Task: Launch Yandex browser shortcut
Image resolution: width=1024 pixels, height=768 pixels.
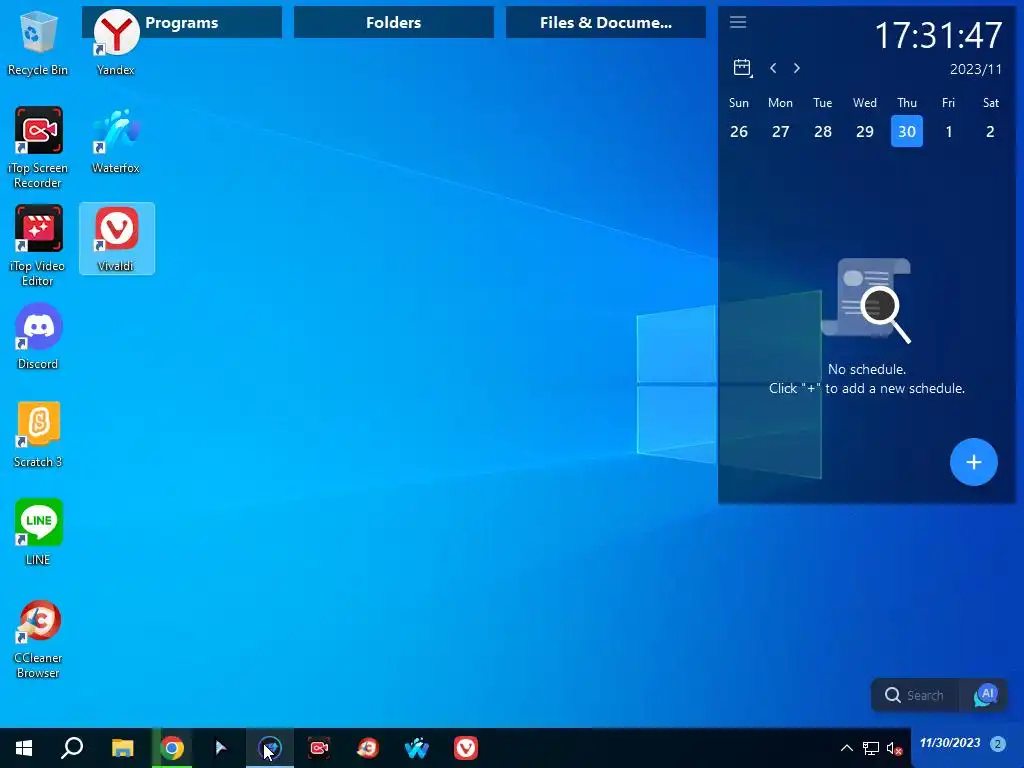Action: pyautogui.click(x=116, y=43)
